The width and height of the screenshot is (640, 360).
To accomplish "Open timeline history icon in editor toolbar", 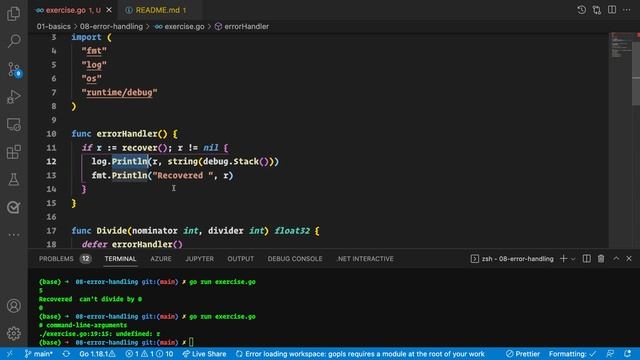I will (x=581, y=10).
